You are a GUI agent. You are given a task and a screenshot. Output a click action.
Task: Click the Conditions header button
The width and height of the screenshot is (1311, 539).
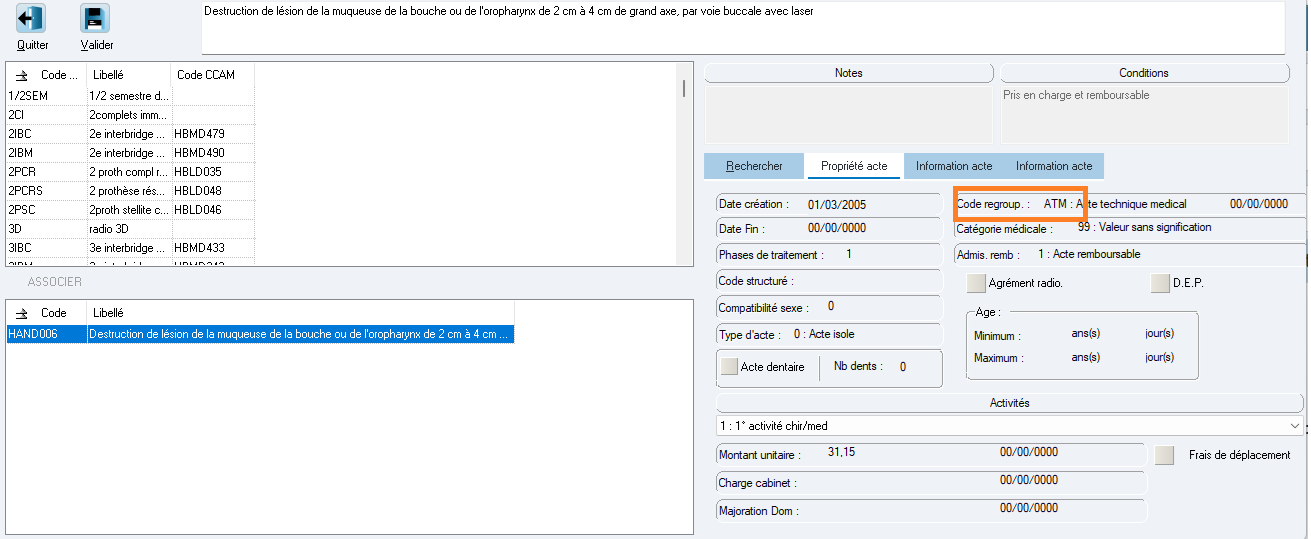[x=1144, y=73]
